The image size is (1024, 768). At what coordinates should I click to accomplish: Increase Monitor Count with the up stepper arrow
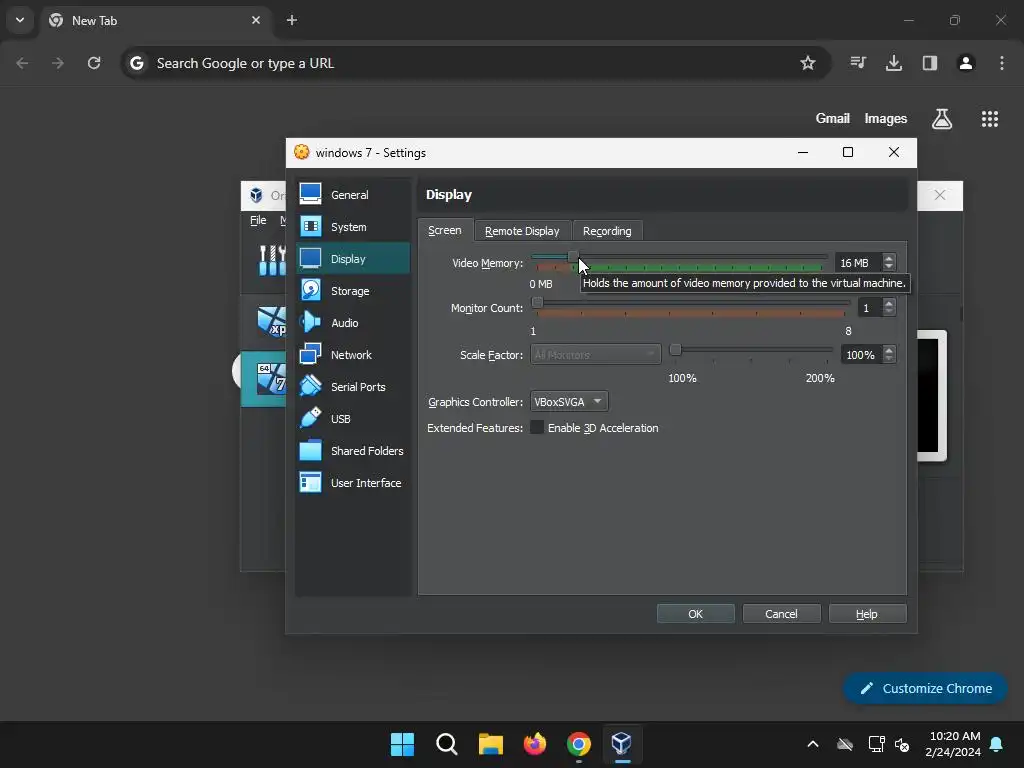[x=889, y=303]
